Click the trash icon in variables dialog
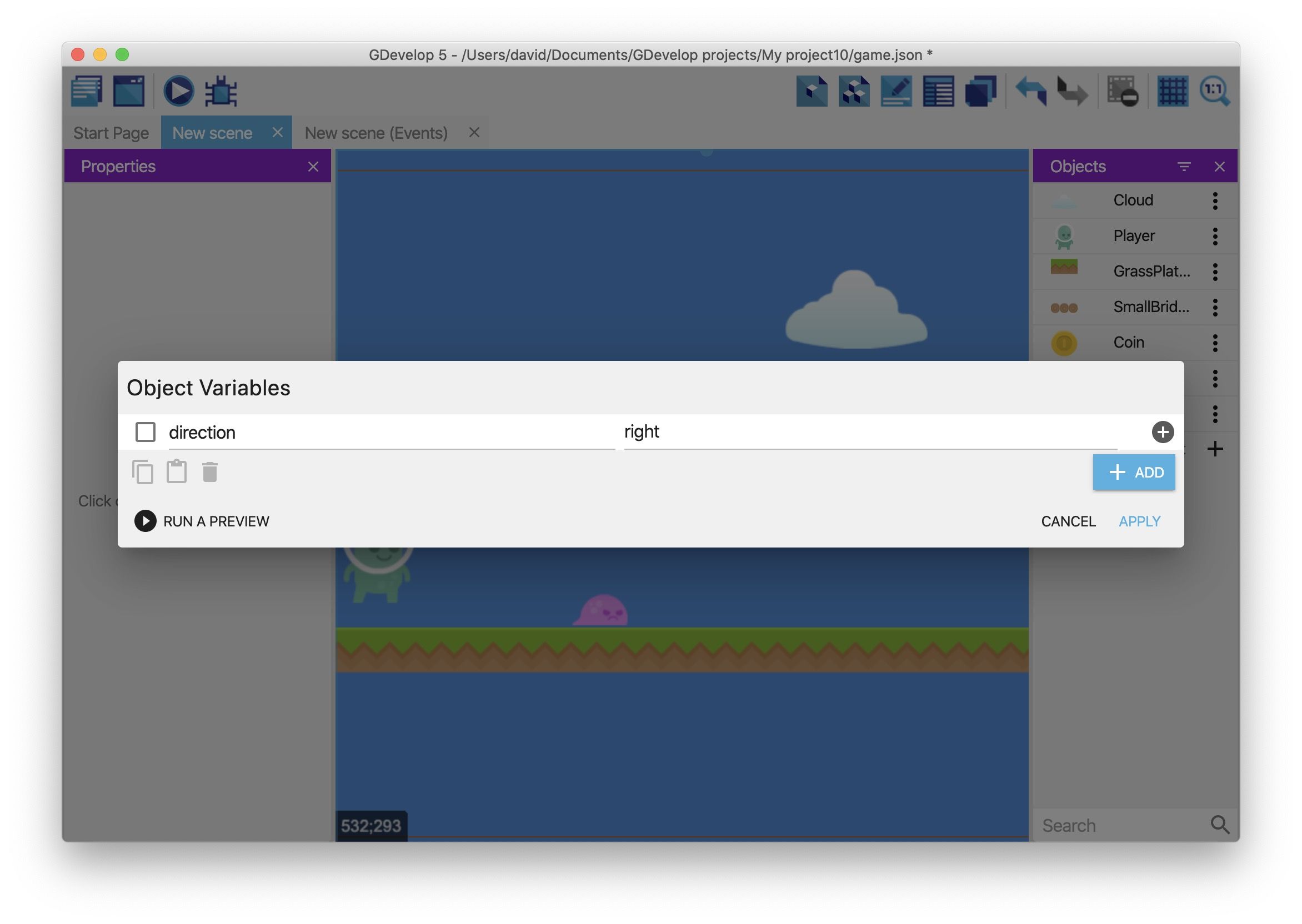The width and height of the screenshot is (1302, 924). click(x=210, y=472)
